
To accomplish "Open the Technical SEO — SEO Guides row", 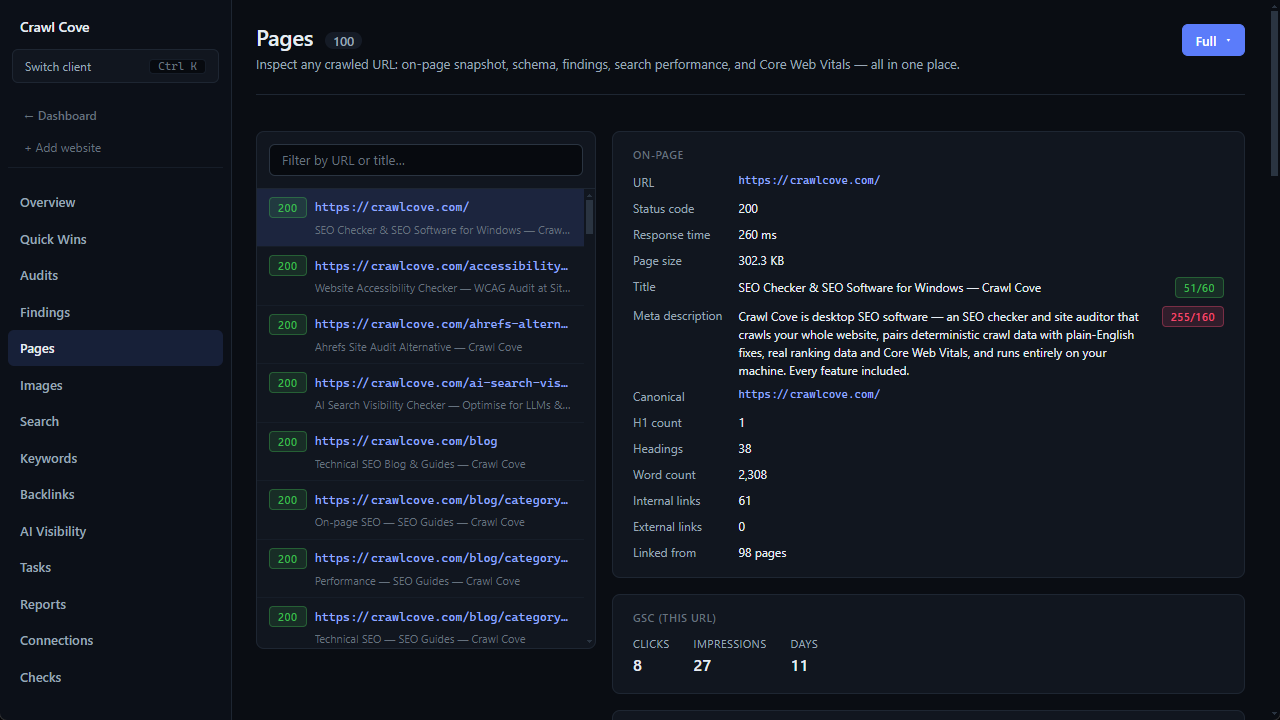I will tap(420, 622).
